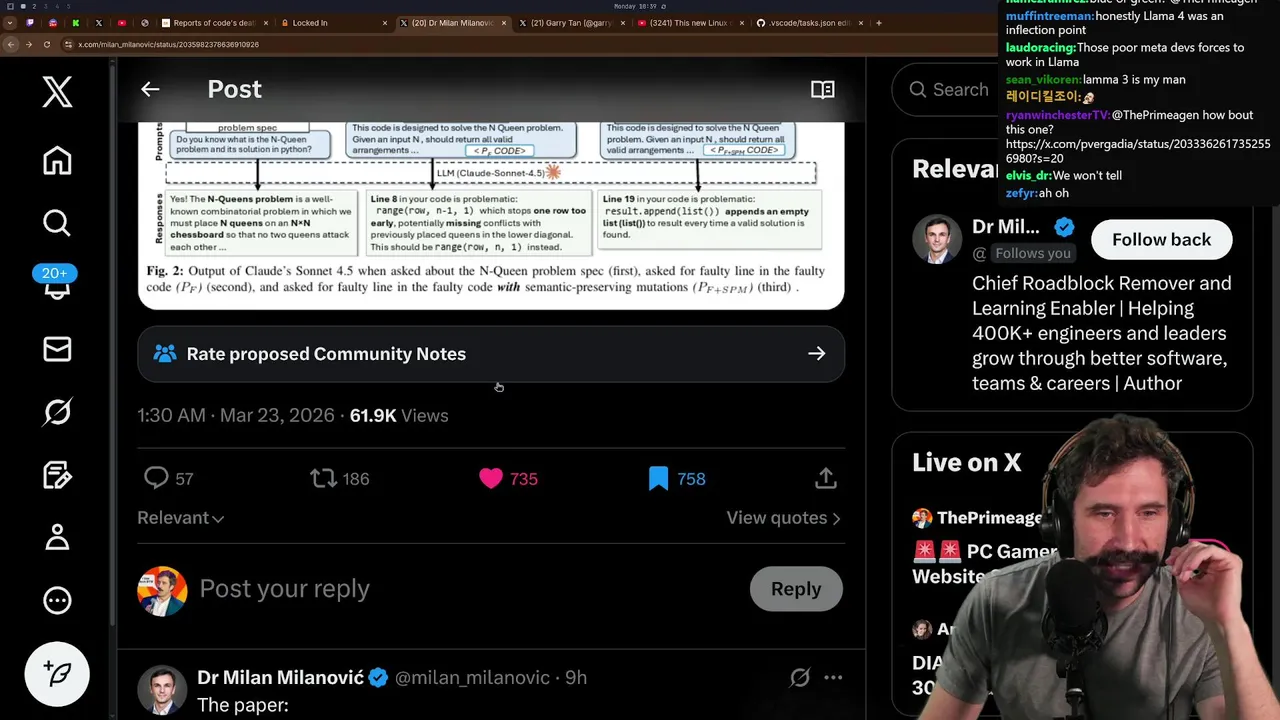
Task: Toggle the like heart showing 735
Action: [x=508, y=479]
